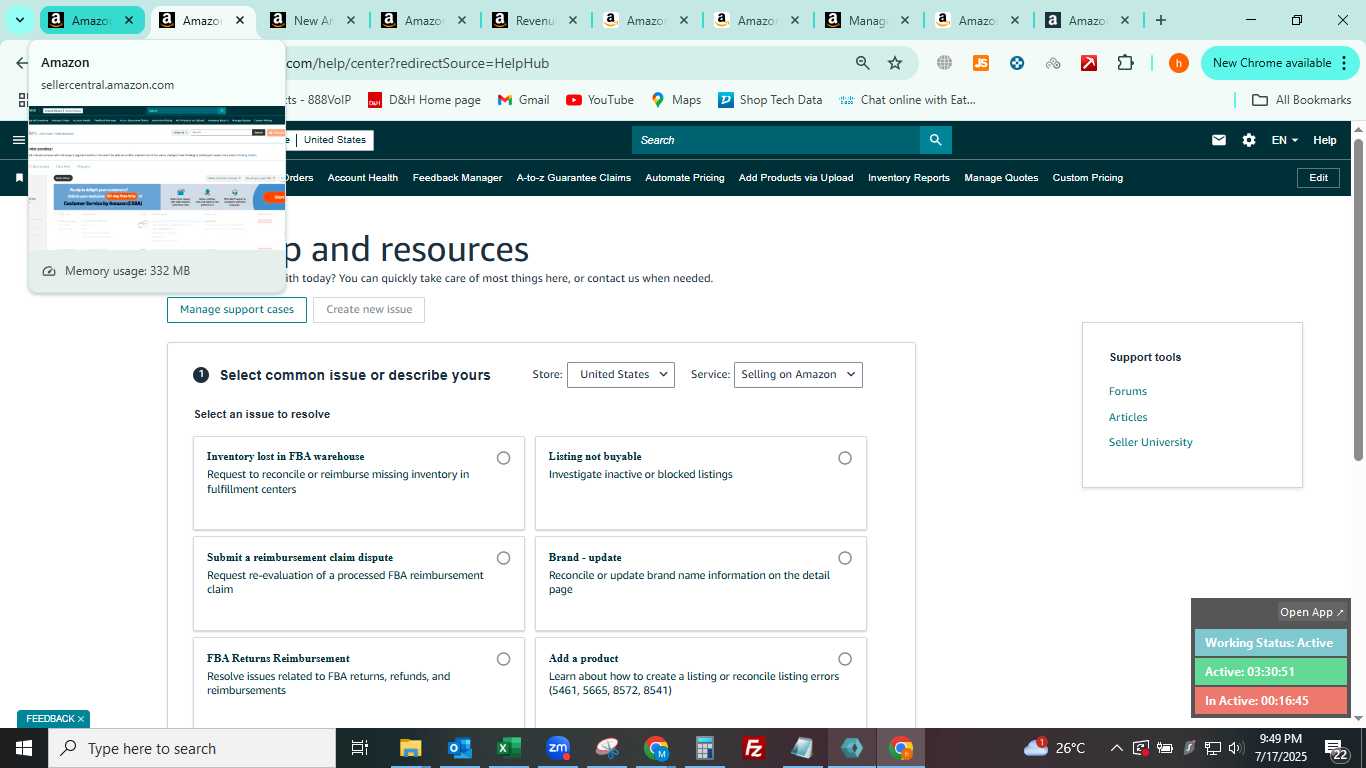
Task: Open Inventory Reports in the navigation bar
Action: coord(909,178)
